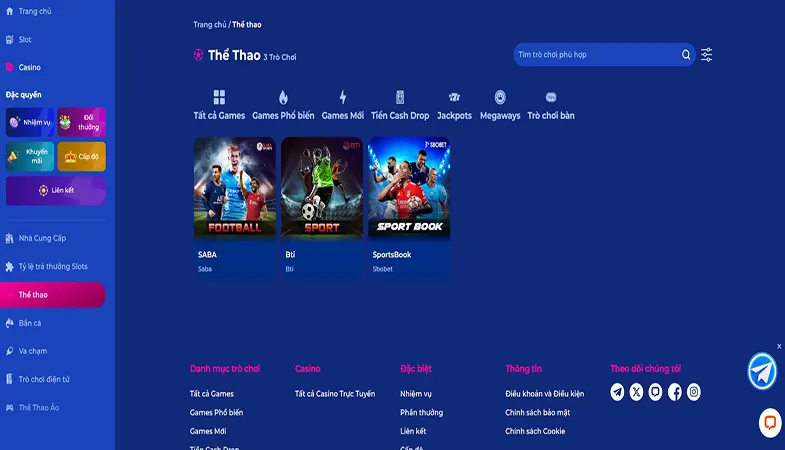This screenshot has height=450, width=785.
Task: Select Megaways tab
Action: click(500, 105)
